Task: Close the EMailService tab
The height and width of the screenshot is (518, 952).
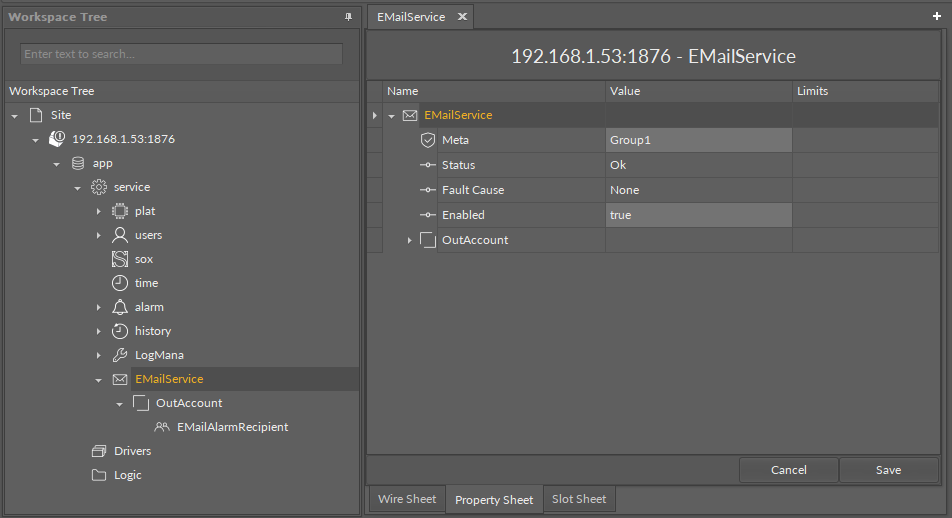Action: [462, 17]
